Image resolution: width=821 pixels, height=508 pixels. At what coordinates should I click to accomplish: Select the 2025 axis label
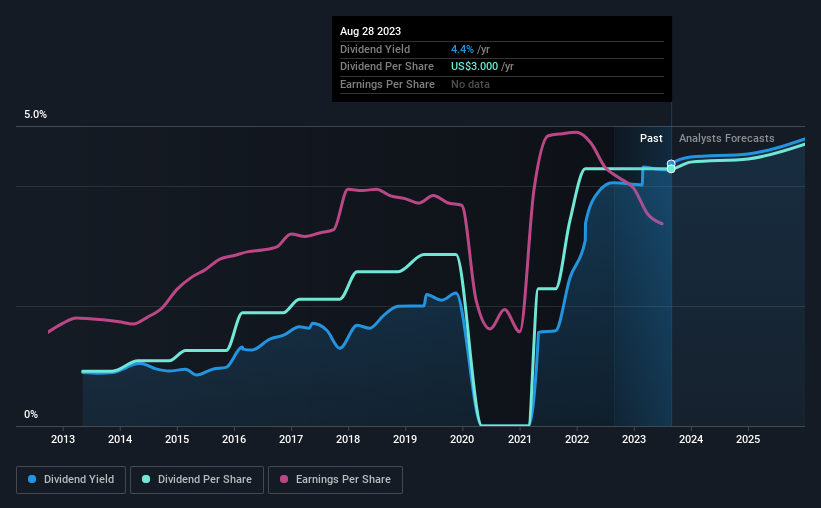[x=748, y=439]
